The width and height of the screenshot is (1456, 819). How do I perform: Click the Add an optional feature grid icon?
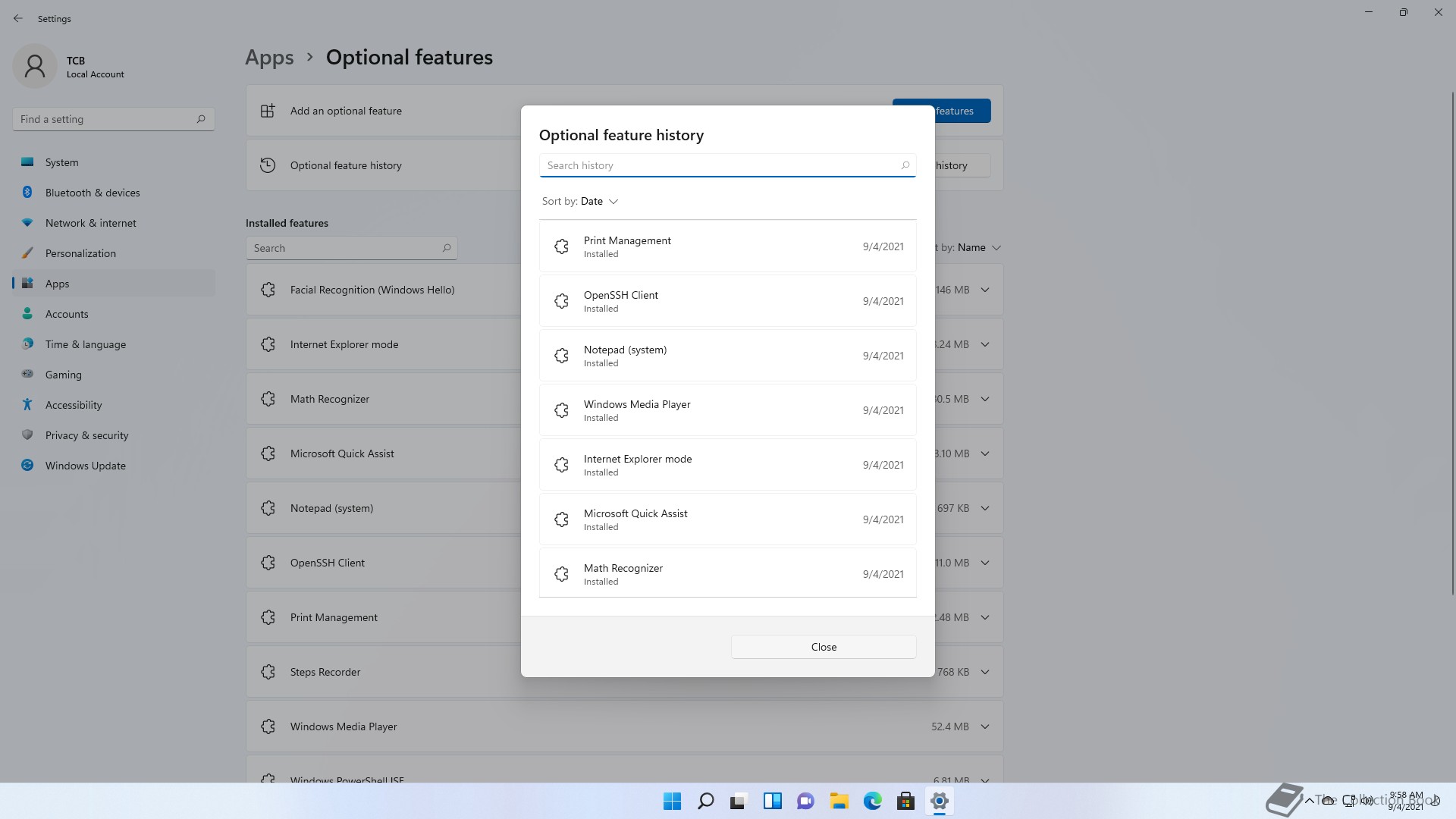point(268,111)
